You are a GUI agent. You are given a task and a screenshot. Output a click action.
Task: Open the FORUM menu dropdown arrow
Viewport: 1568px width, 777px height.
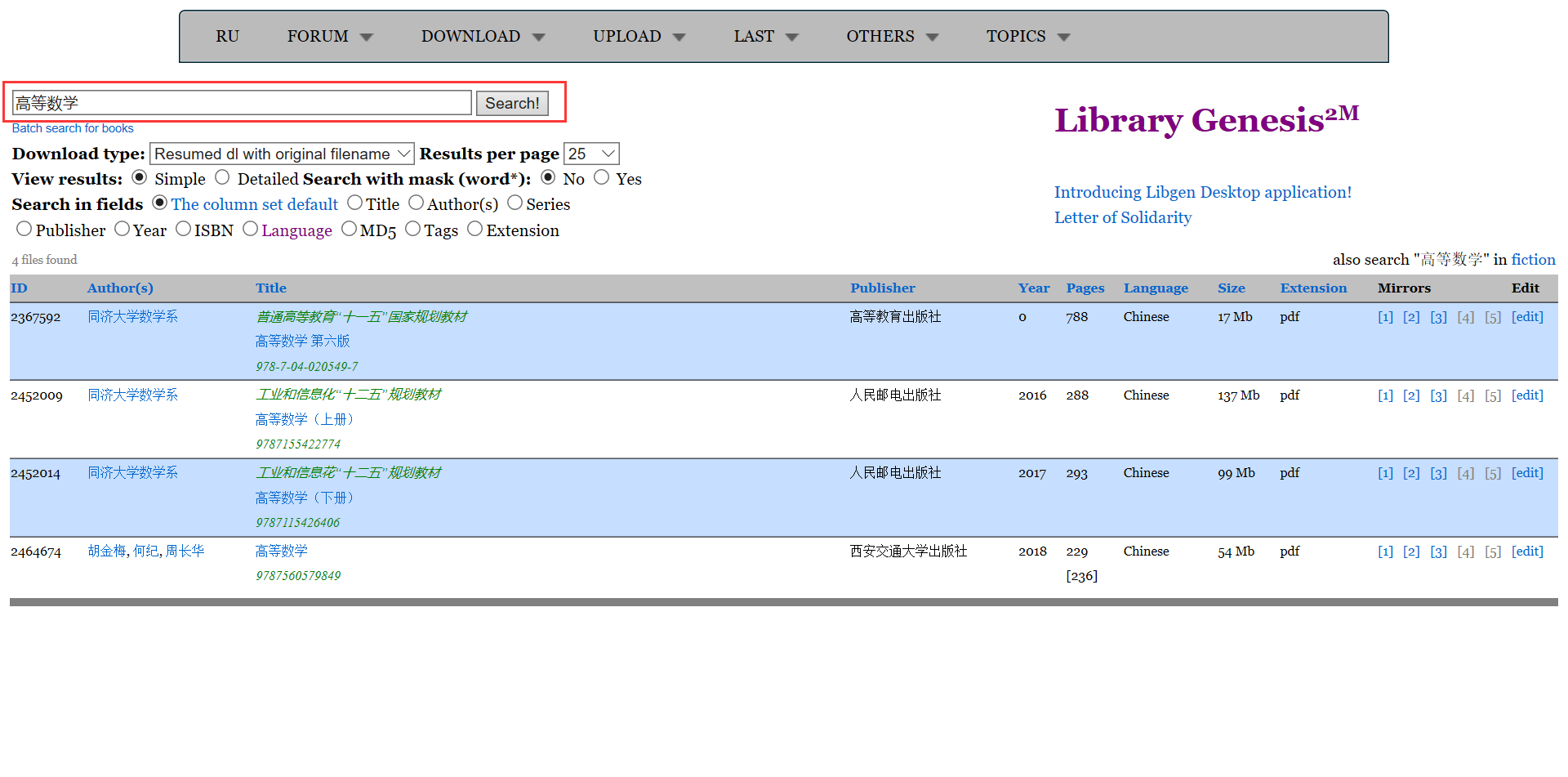click(x=367, y=38)
